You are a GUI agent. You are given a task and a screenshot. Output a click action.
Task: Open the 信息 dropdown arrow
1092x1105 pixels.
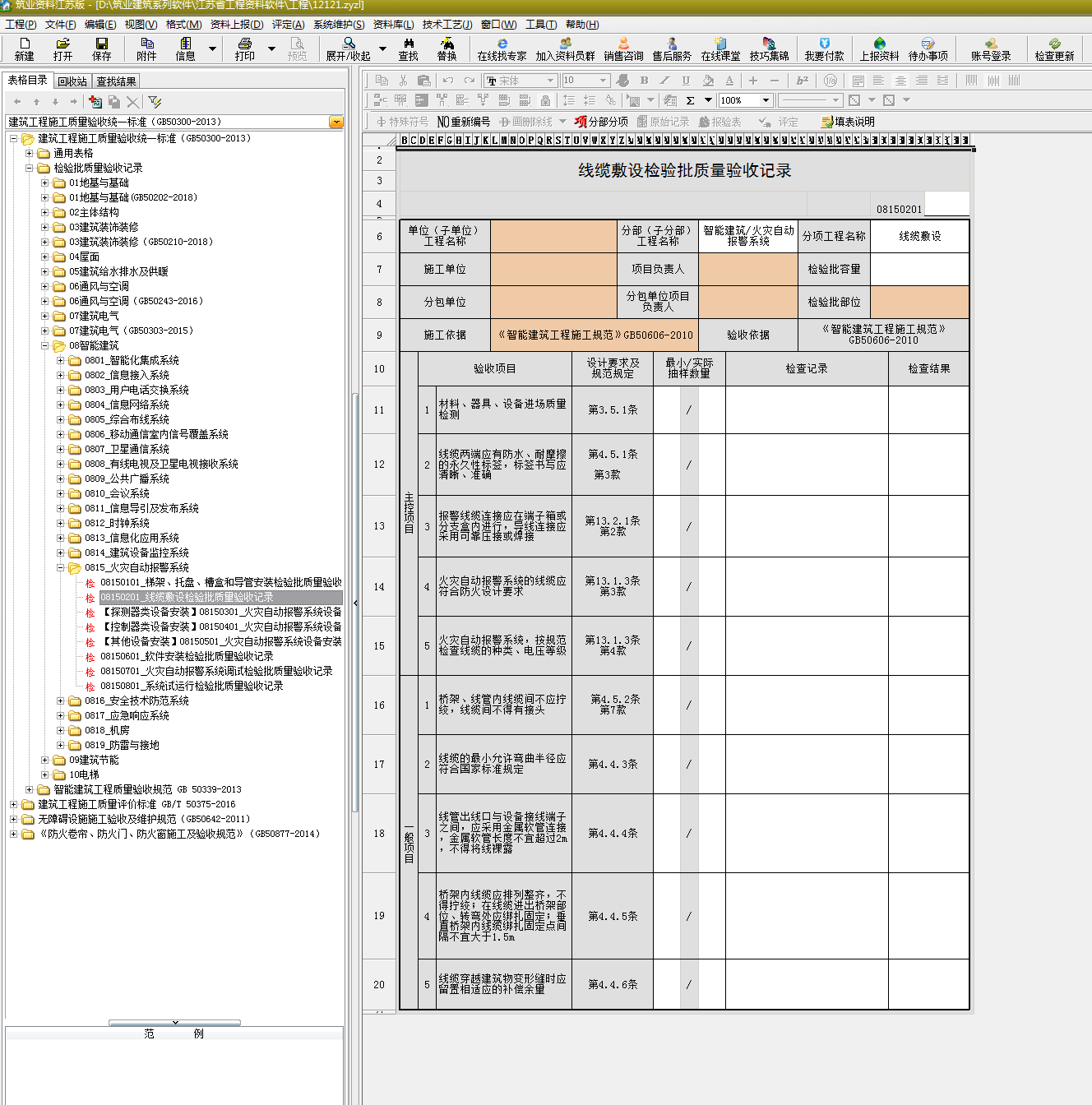pyautogui.click(x=212, y=49)
